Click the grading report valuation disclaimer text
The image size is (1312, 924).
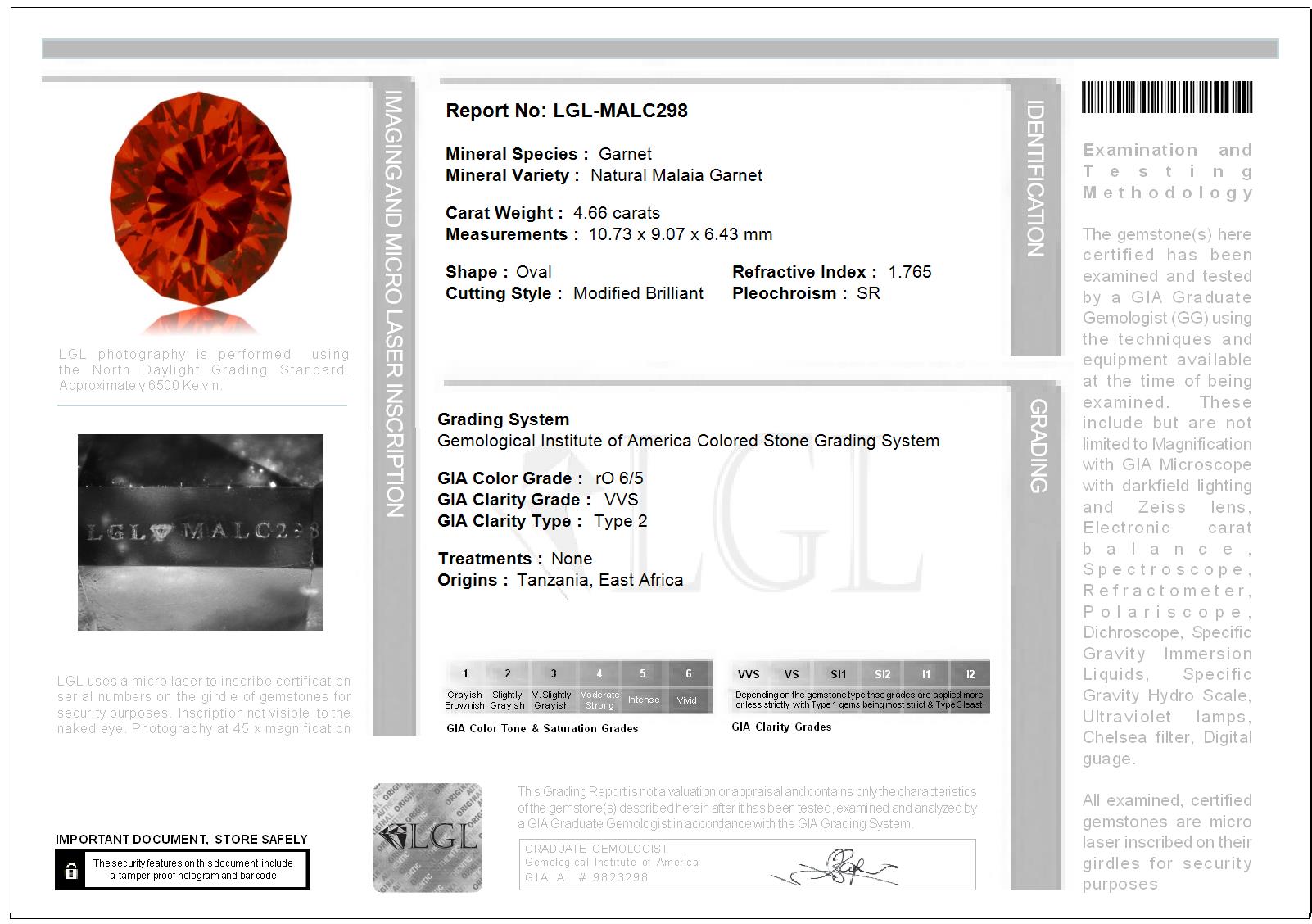(747, 808)
